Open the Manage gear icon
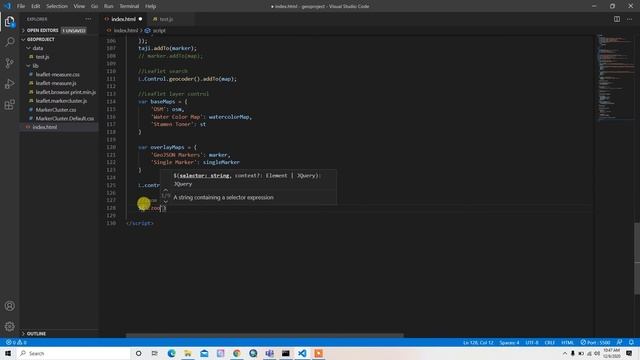Viewport: 640px width, 360px height. 9,326
